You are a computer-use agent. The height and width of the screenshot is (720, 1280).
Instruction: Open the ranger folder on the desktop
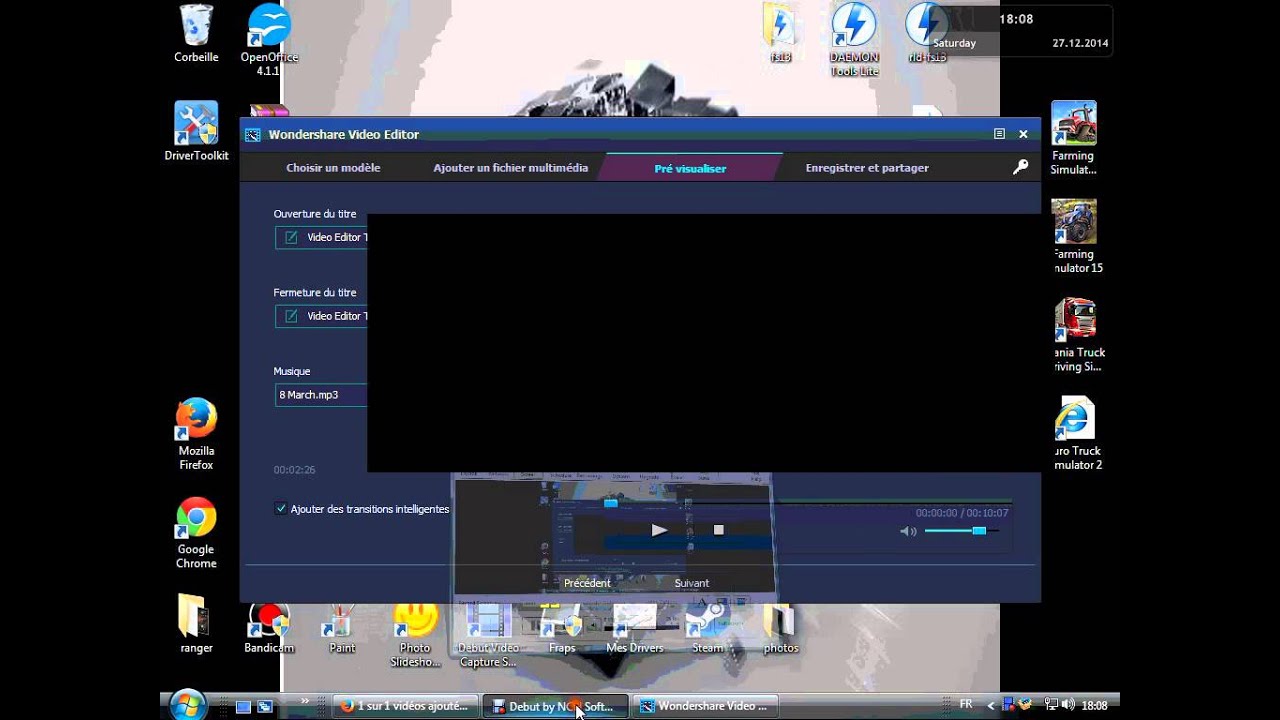click(x=196, y=624)
